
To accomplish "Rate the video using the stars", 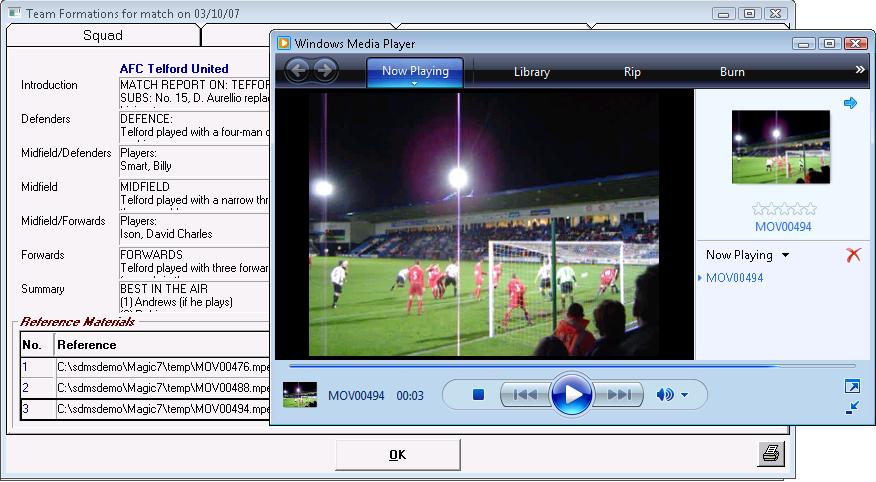I will [784, 209].
